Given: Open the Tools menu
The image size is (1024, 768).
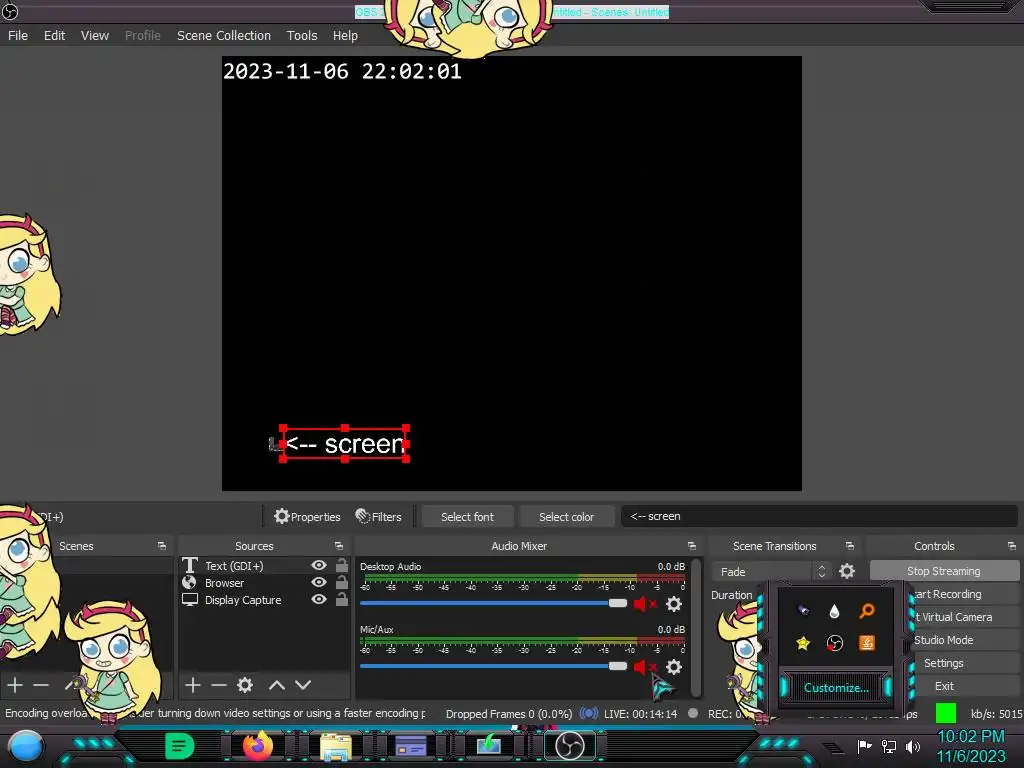Looking at the screenshot, I should (302, 35).
